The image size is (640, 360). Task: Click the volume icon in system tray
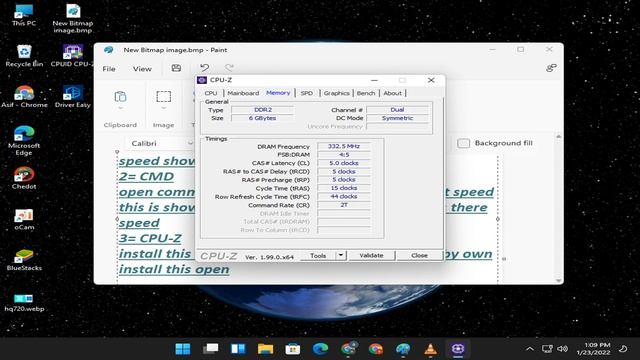[562, 349]
